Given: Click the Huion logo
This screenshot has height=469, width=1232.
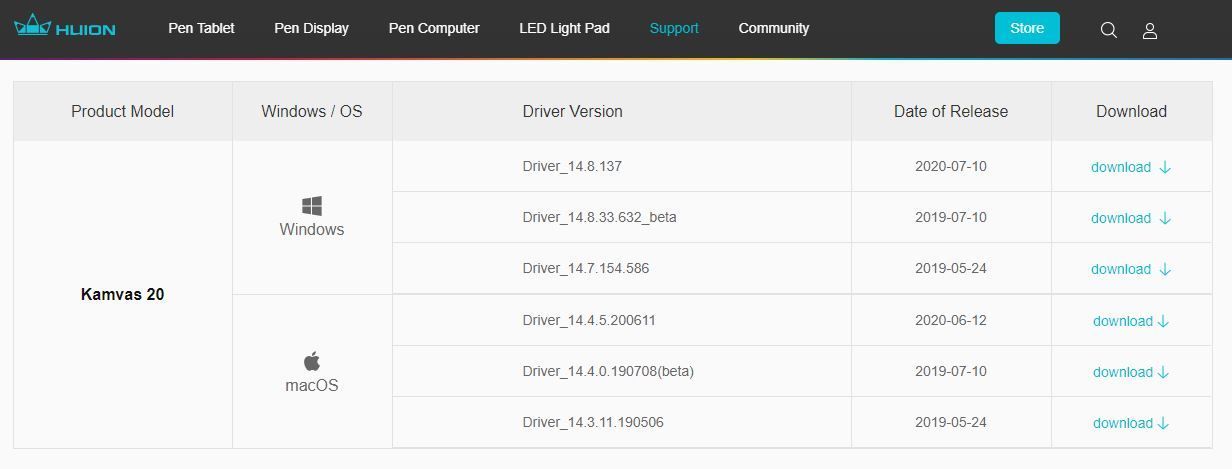Looking at the screenshot, I should pyautogui.click(x=65, y=27).
